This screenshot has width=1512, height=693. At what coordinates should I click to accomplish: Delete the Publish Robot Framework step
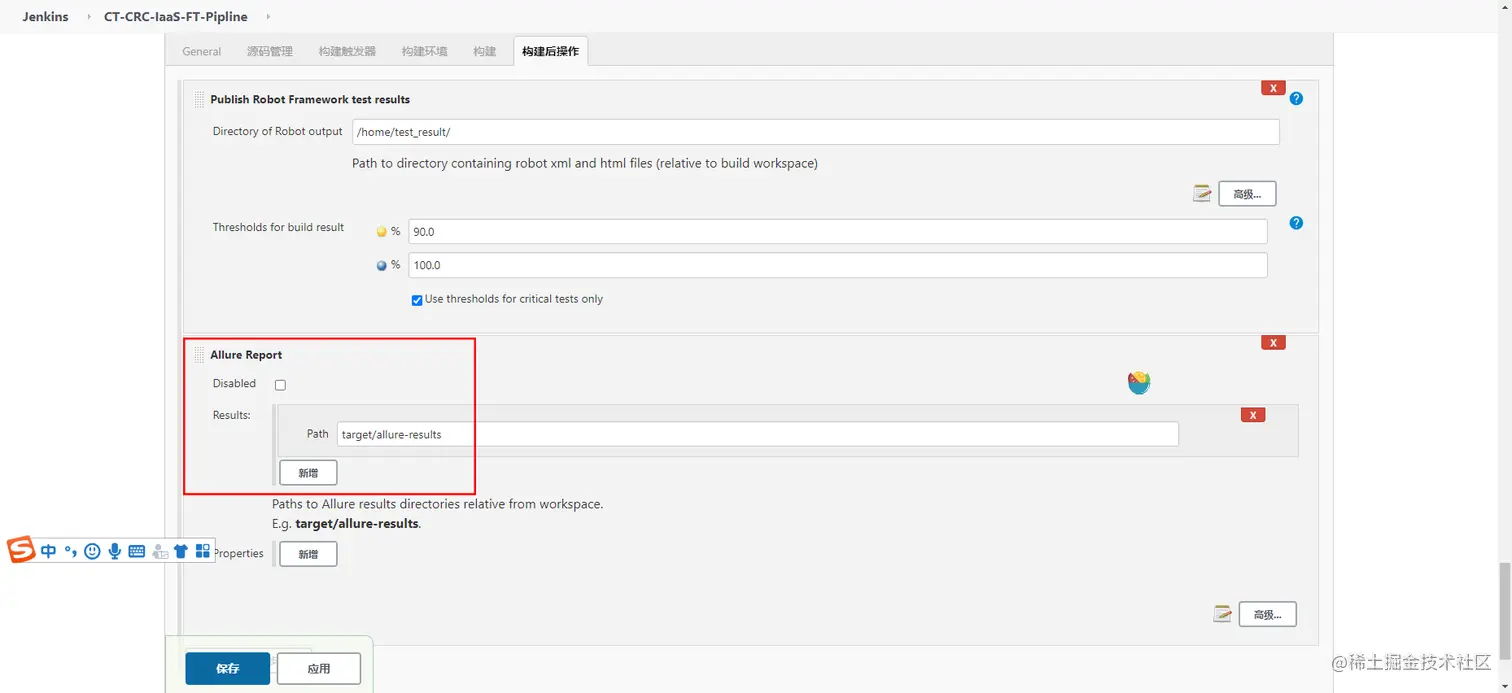[1273, 88]
